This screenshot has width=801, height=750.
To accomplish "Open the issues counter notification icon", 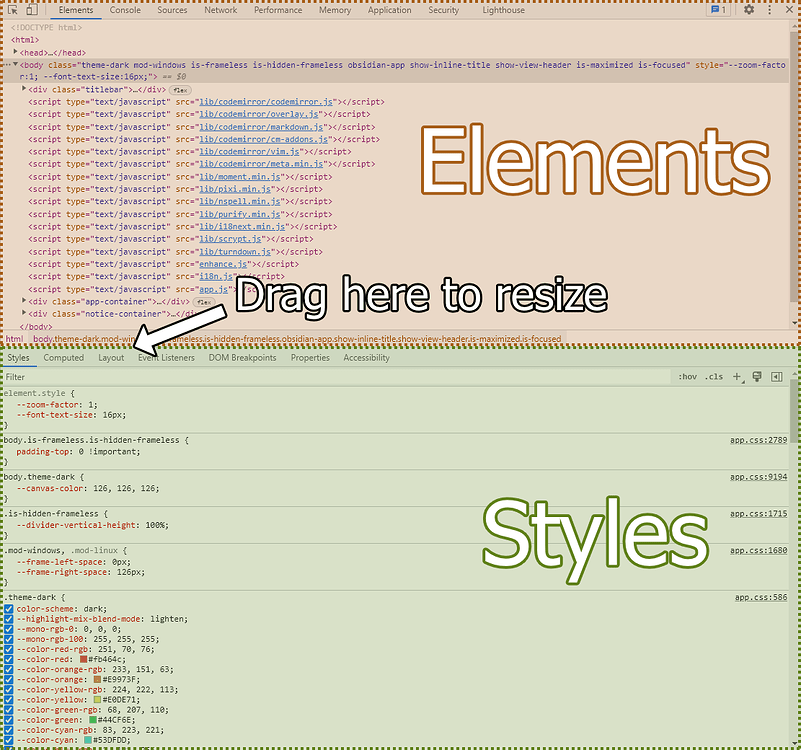I will click(716, 9).
